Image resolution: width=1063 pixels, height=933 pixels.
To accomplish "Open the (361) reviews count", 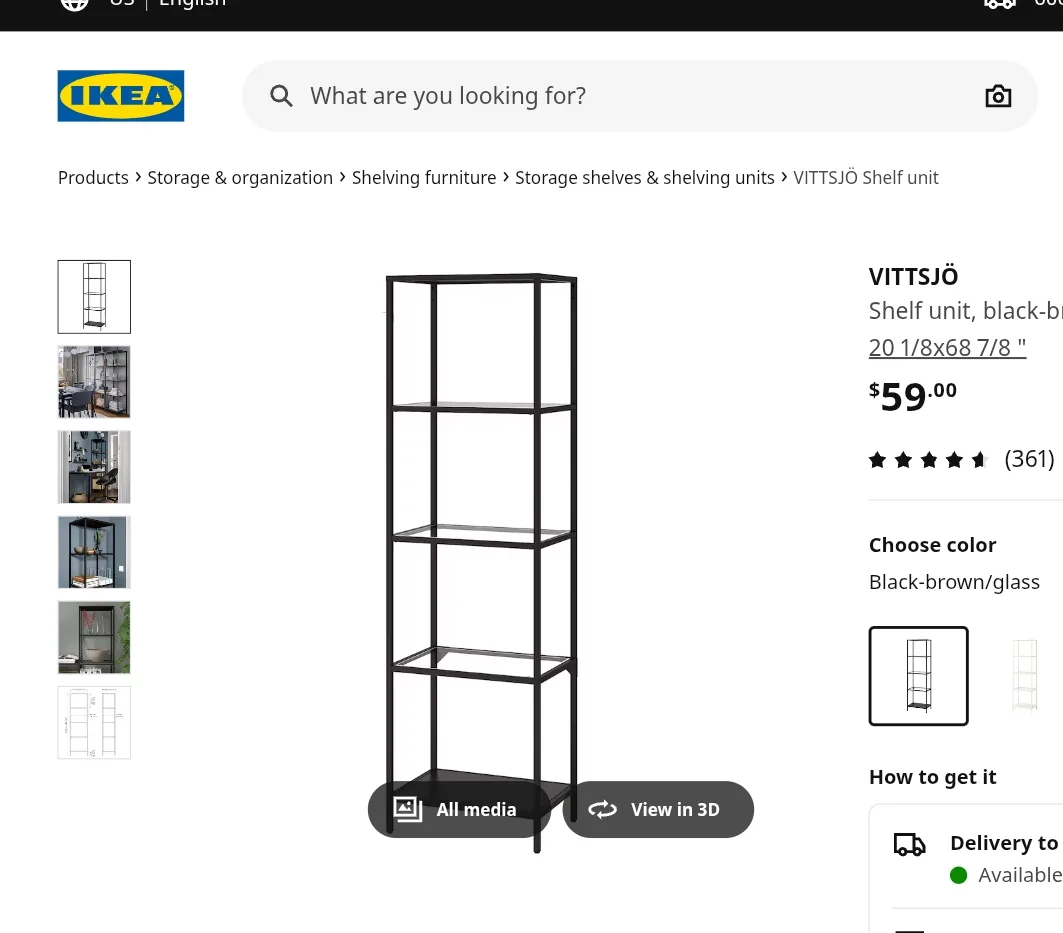I will (1029, 459).
